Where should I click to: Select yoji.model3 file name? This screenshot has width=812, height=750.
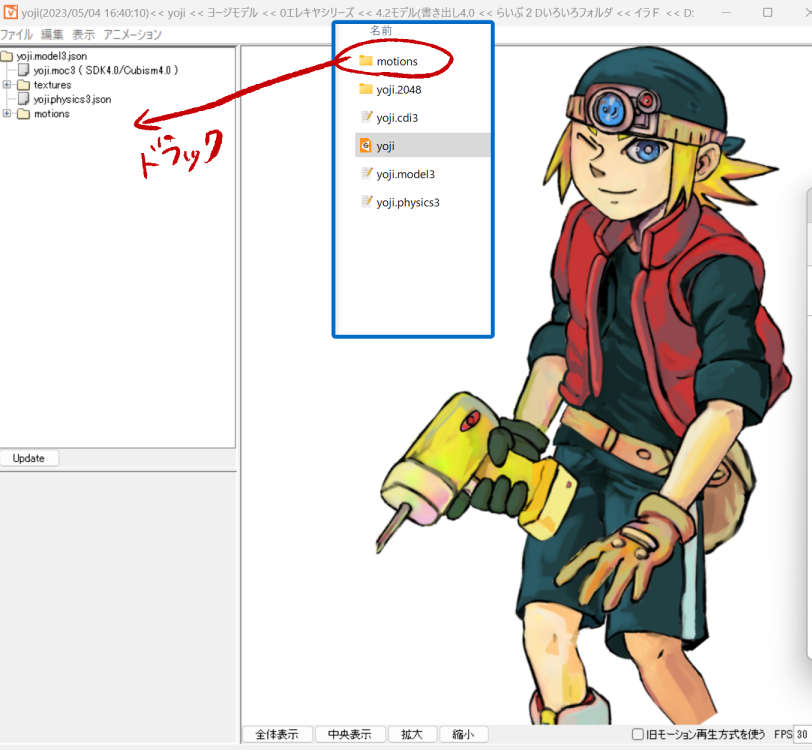click(x=405, y=174)
